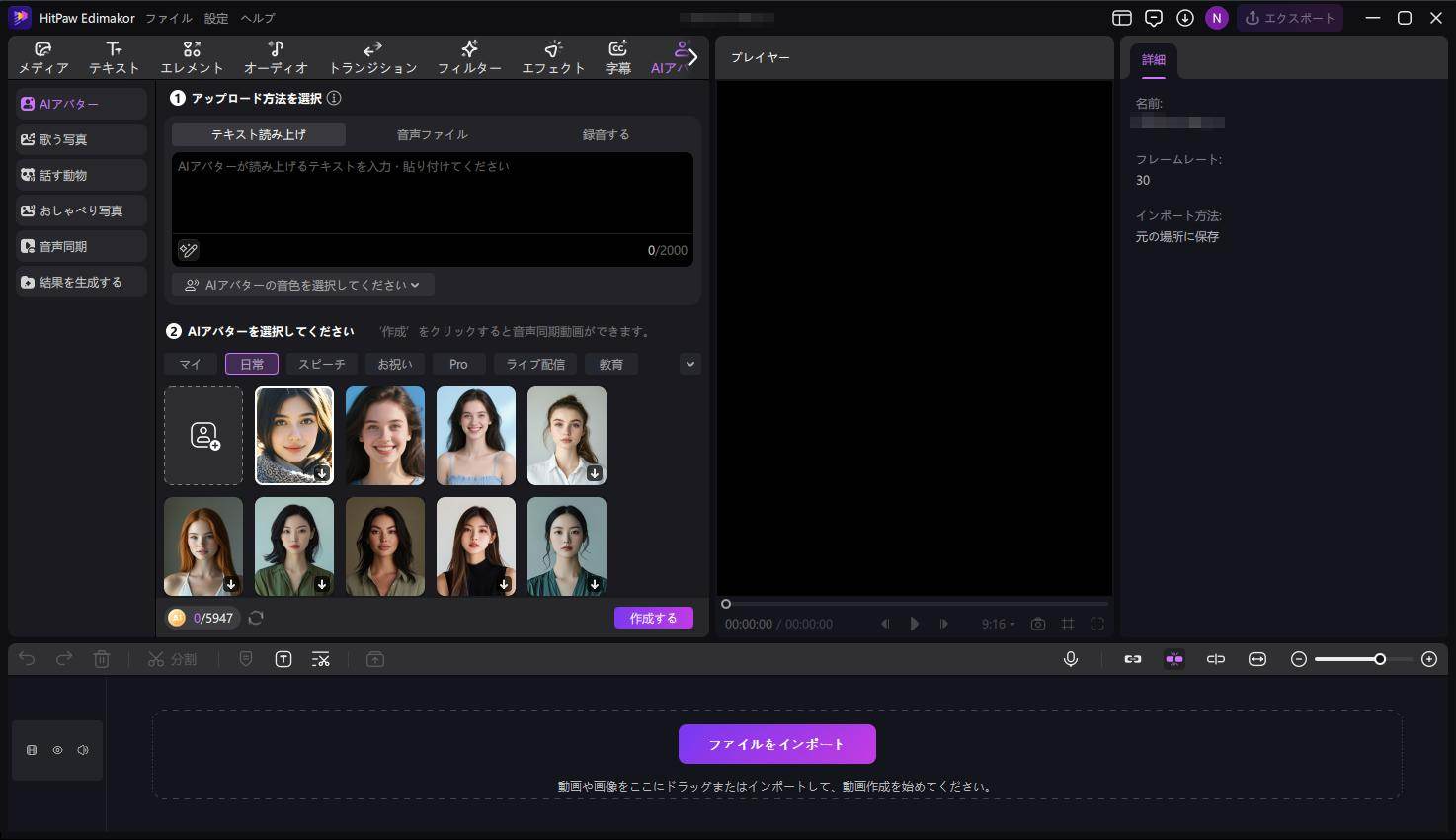The height and width of the screenshot is (840, 1456).
Task: Select おしゃべり写真 in the sidebar
Action: click(81, 210)
